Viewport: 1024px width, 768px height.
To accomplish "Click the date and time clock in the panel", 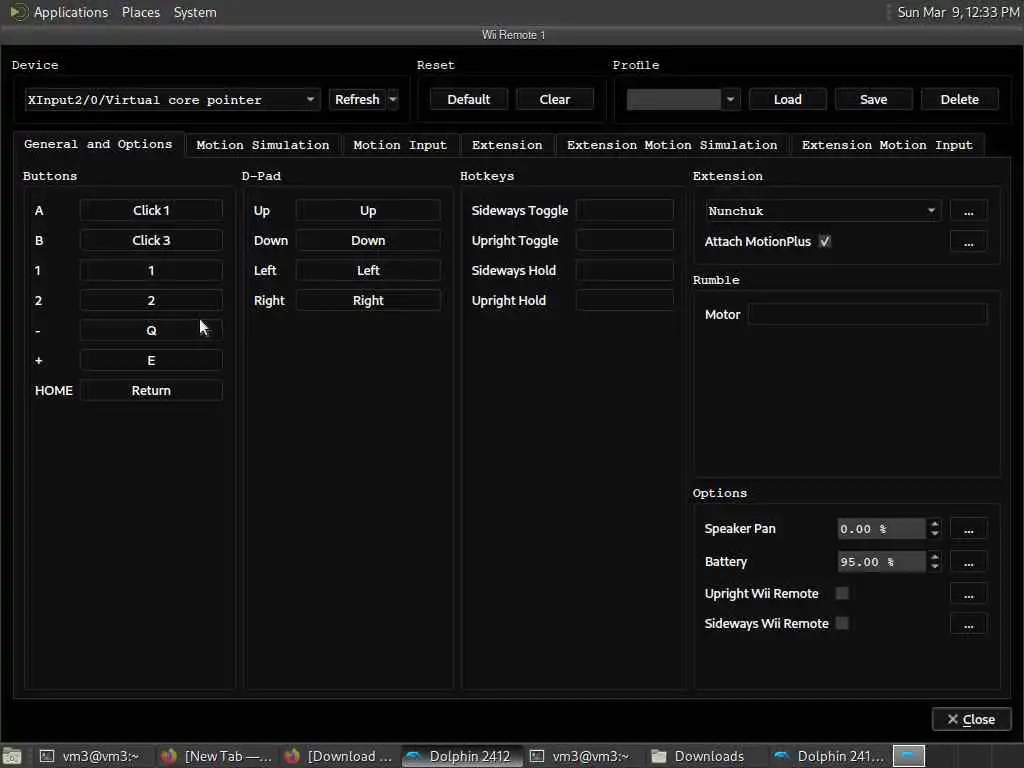I will (957, 12).
